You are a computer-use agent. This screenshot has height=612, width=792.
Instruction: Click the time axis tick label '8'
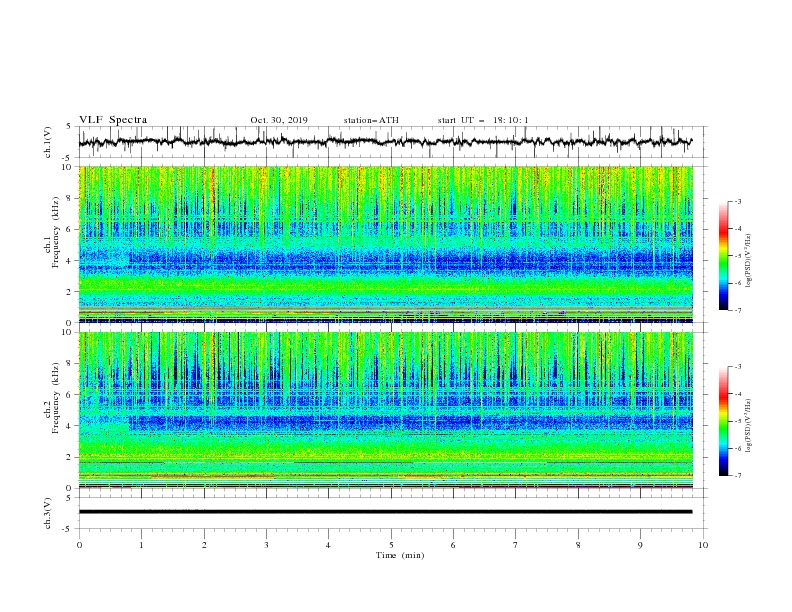click(578, 545)
